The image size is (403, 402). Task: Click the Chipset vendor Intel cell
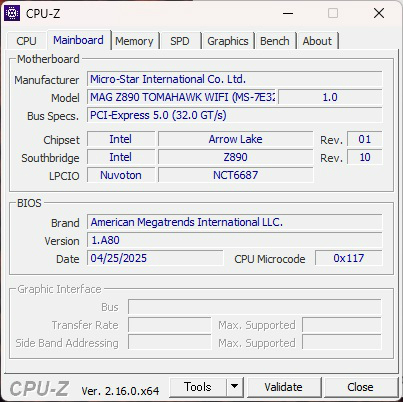(121, 139)
